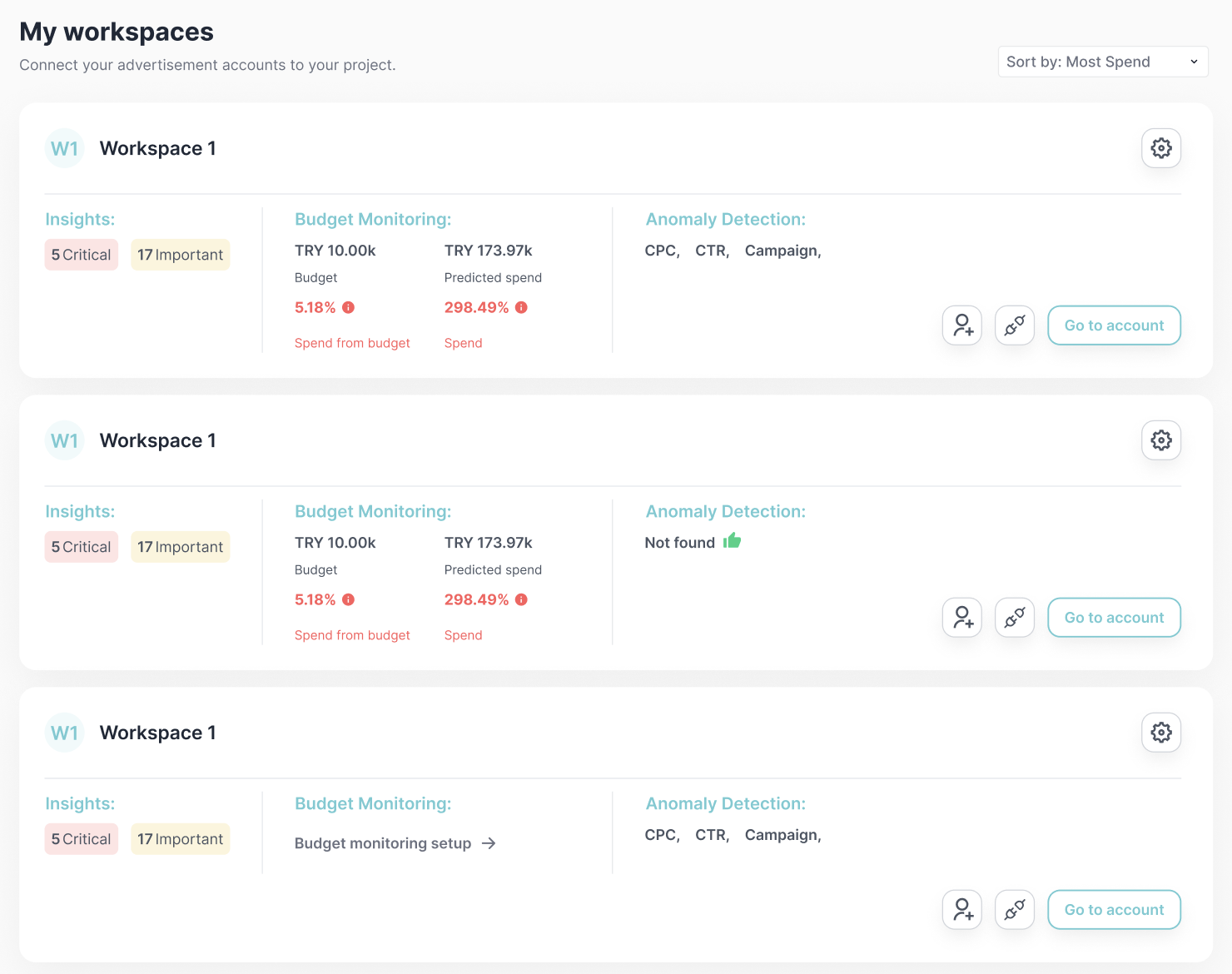
Task: Click 'Budget Monitoring:' heading in 'Budget monitoring setup' card
Action: [x=373, y=803]
